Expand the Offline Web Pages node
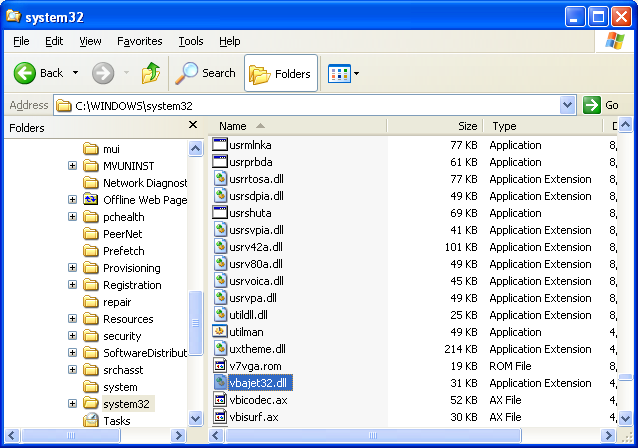The image size is (638, 448). [x=72, y=199]
